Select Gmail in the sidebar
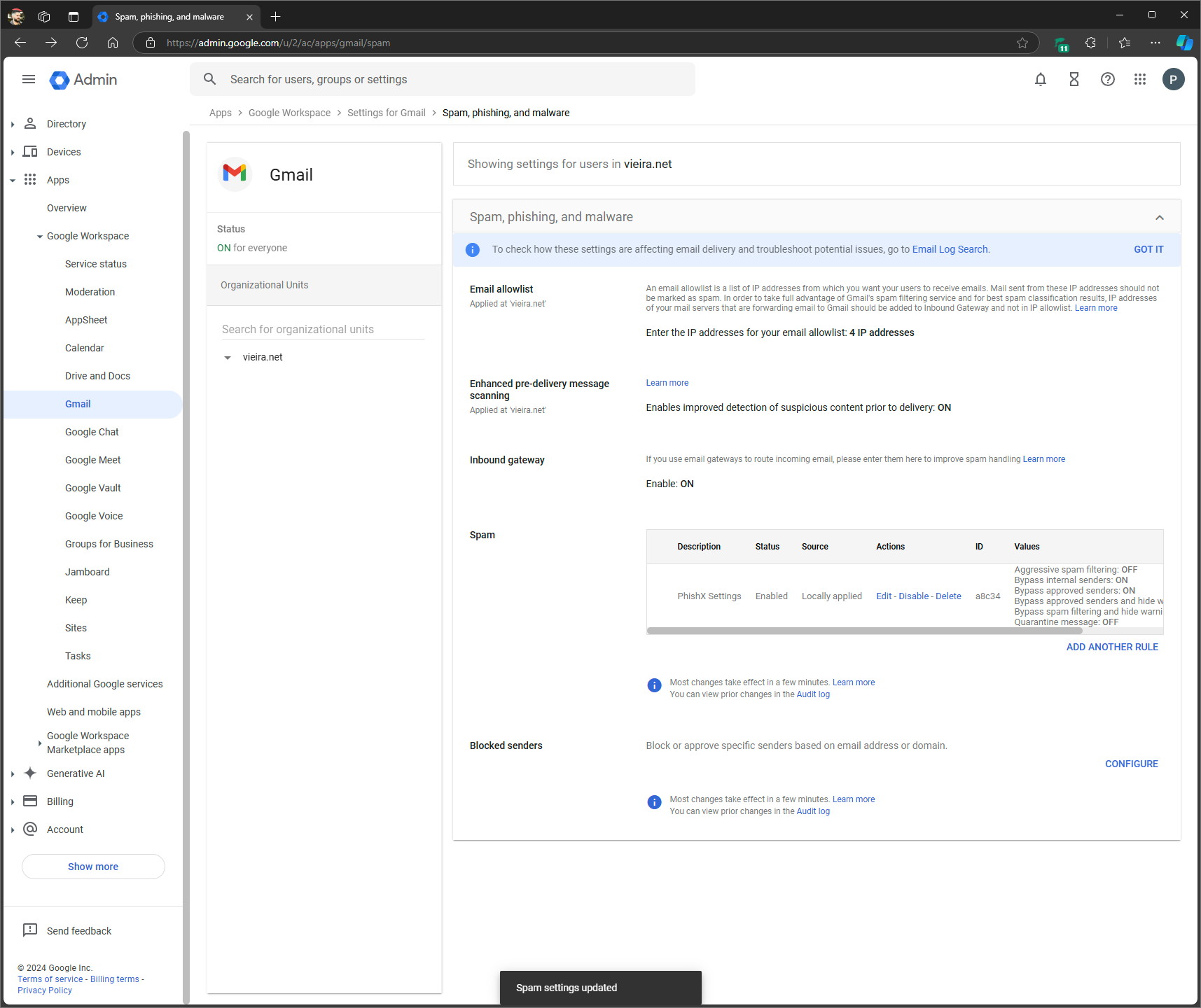Screen dimensions: 1201x1008 92,404
